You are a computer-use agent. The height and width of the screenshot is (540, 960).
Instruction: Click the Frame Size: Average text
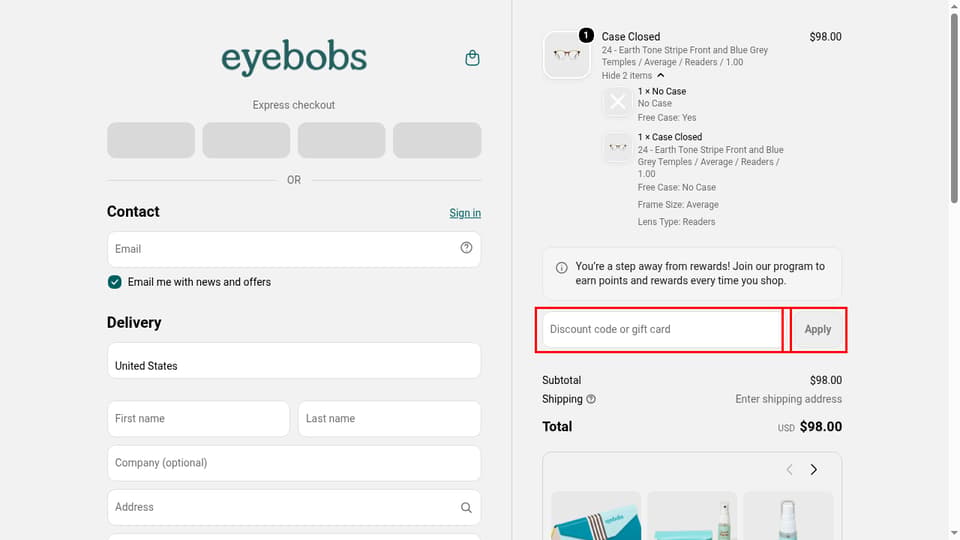pyautogui.click(x=678, y=204)
